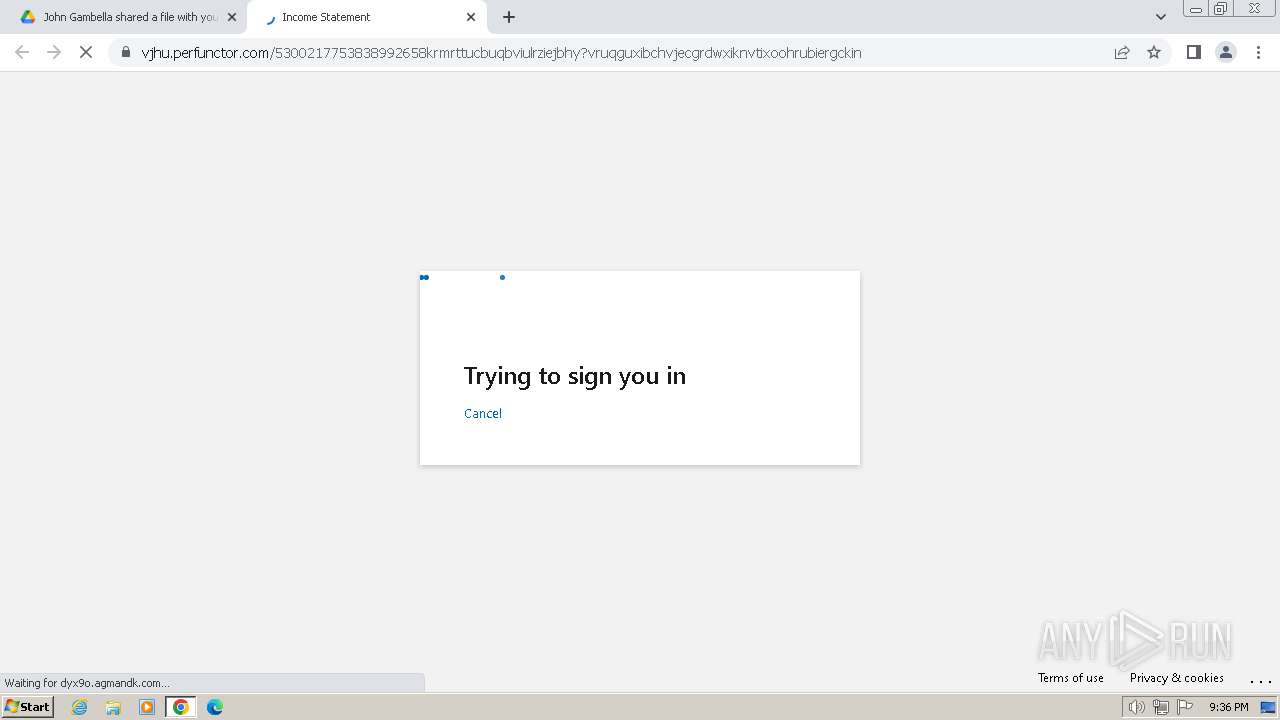Screen dimensions: 1280x720
Task: Go forward to next page
Action: point(54,52)
